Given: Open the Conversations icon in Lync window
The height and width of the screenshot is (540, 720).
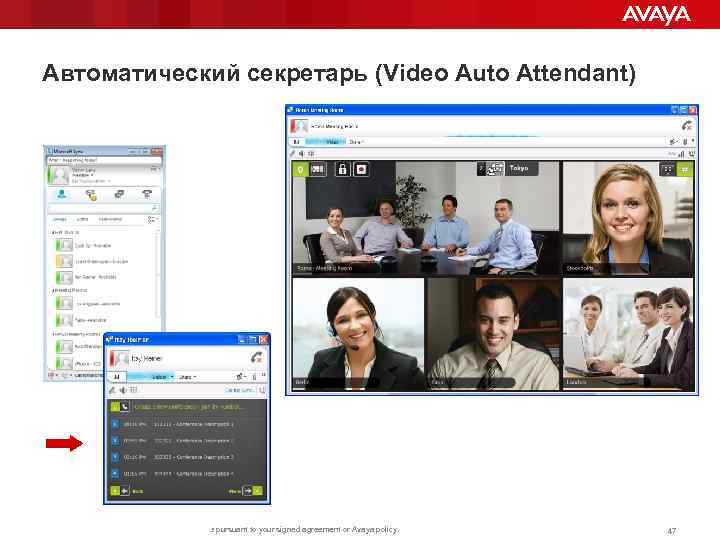Looking at the screenshot, I should pyautogui.click(x=119, y=195).
